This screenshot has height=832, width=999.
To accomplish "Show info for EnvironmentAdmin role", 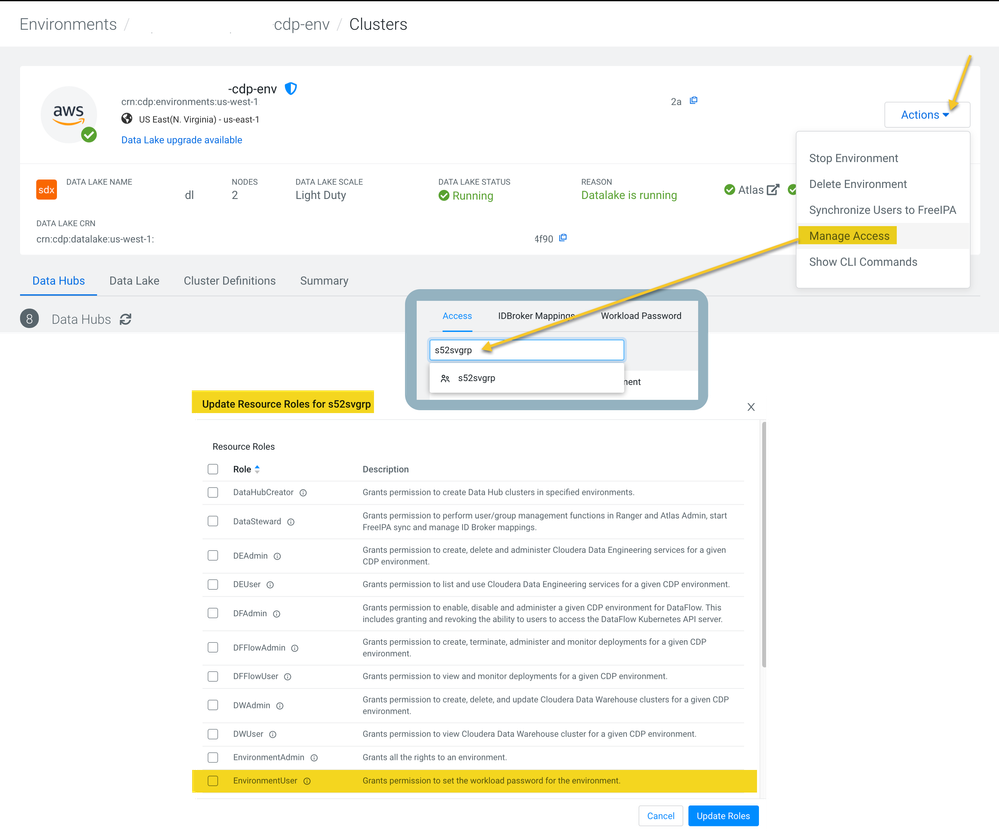I will [x=314, y=758].
